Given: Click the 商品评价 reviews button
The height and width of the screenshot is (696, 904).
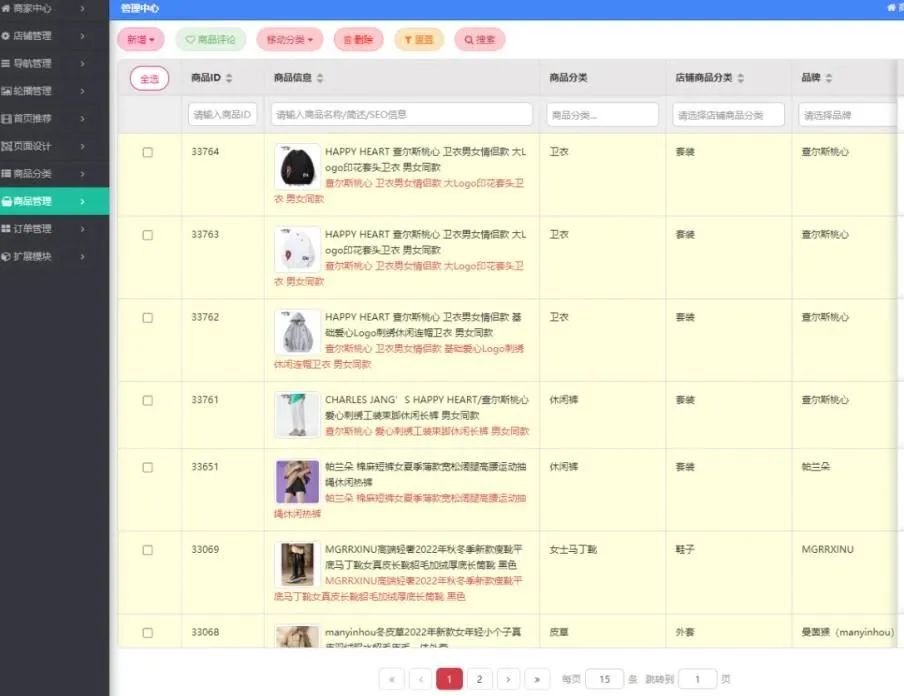Looking at the screenshot, I should 211,40.
